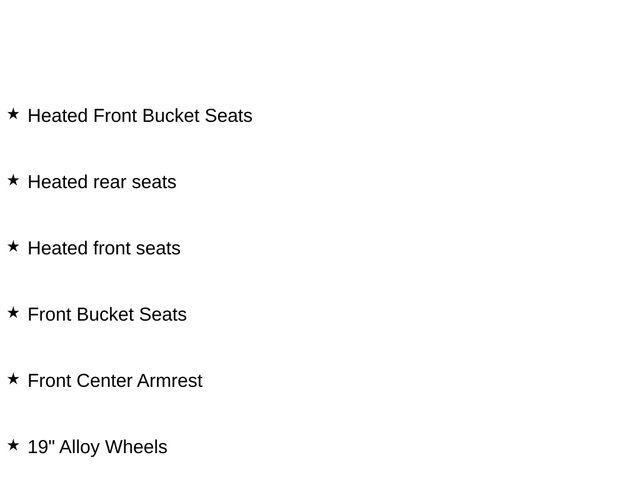
Task: Select the star bullet before Front Center Armrest
Action: point(13,379)
